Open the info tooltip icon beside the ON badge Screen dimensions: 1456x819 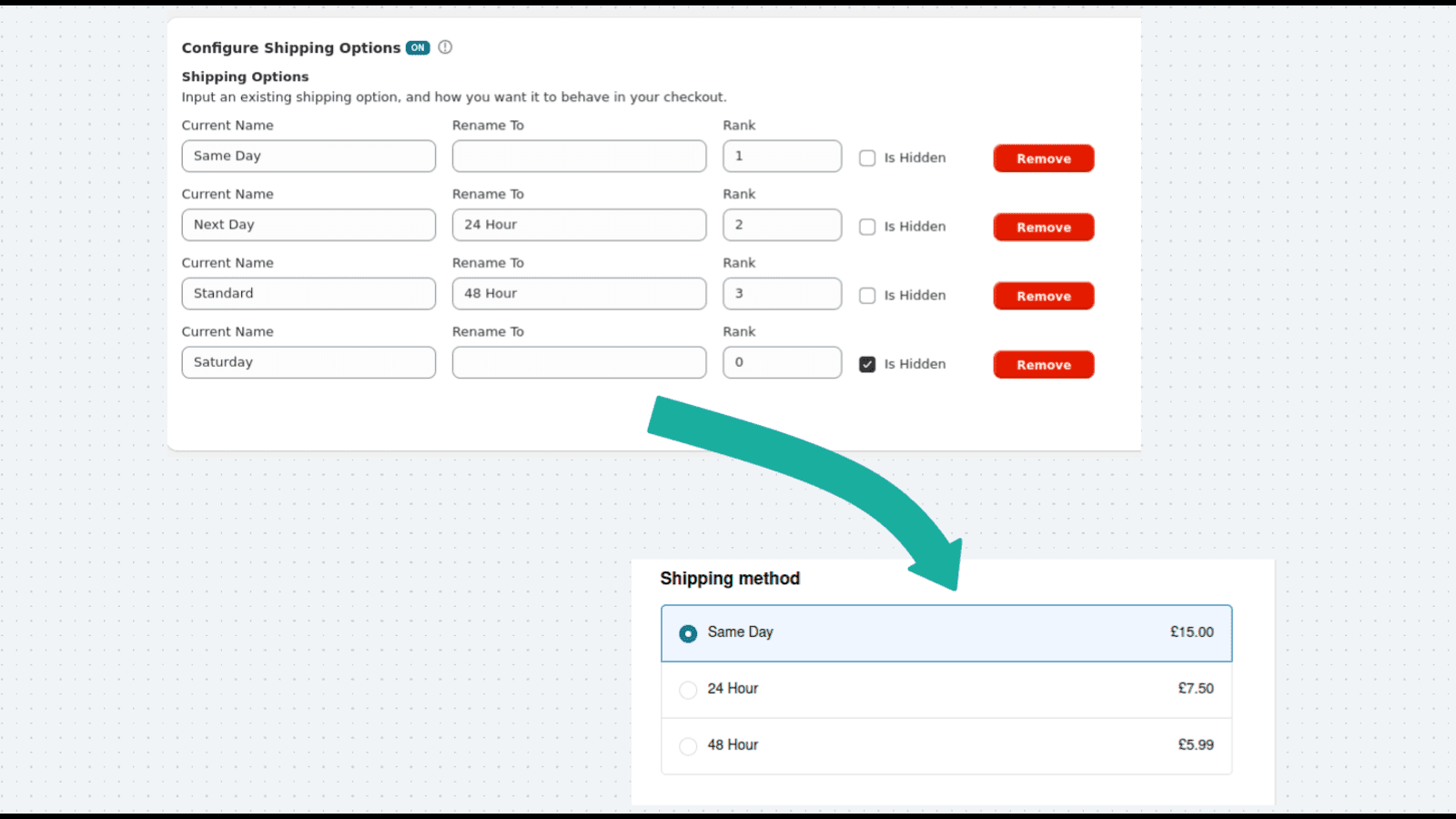pyautogui.click(x=445, y=47)
